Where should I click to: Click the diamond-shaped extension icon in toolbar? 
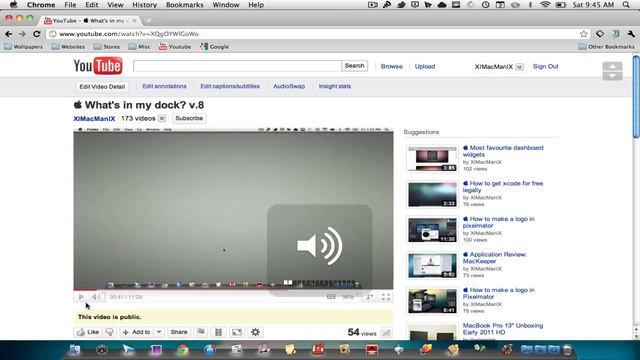pos(600,34)
